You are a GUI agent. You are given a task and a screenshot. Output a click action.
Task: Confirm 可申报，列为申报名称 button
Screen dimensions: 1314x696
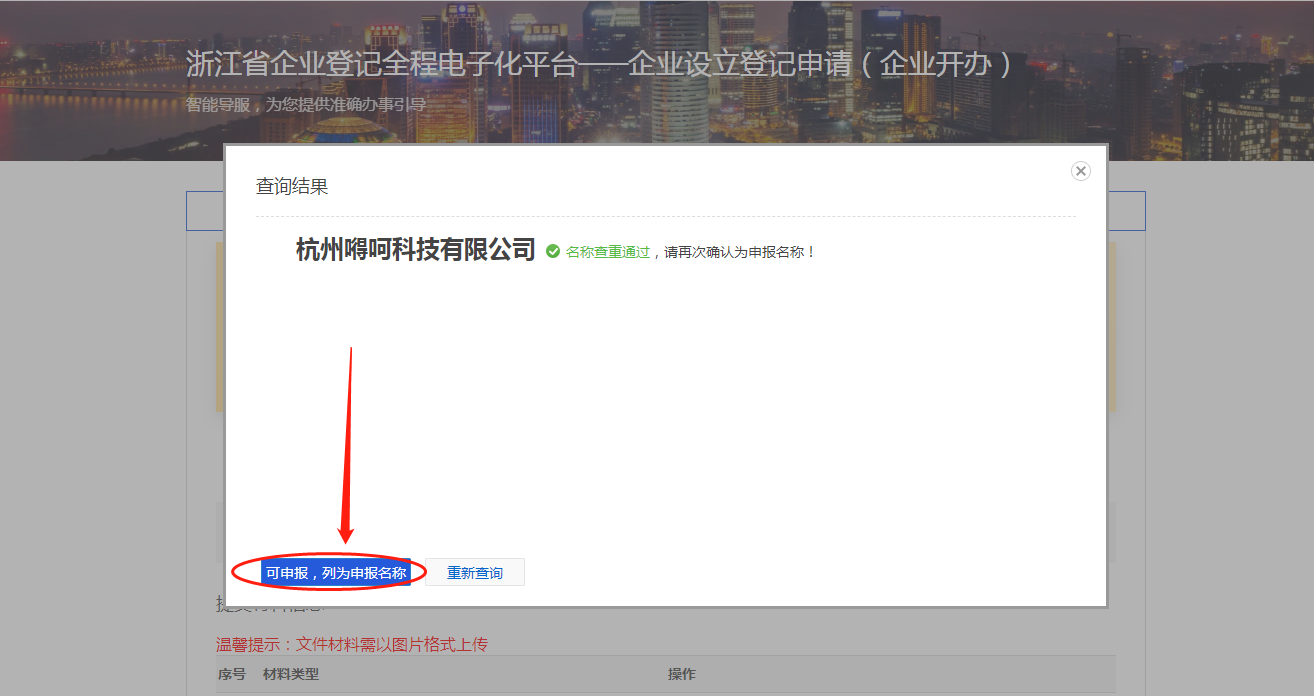(x=336, y=573)
